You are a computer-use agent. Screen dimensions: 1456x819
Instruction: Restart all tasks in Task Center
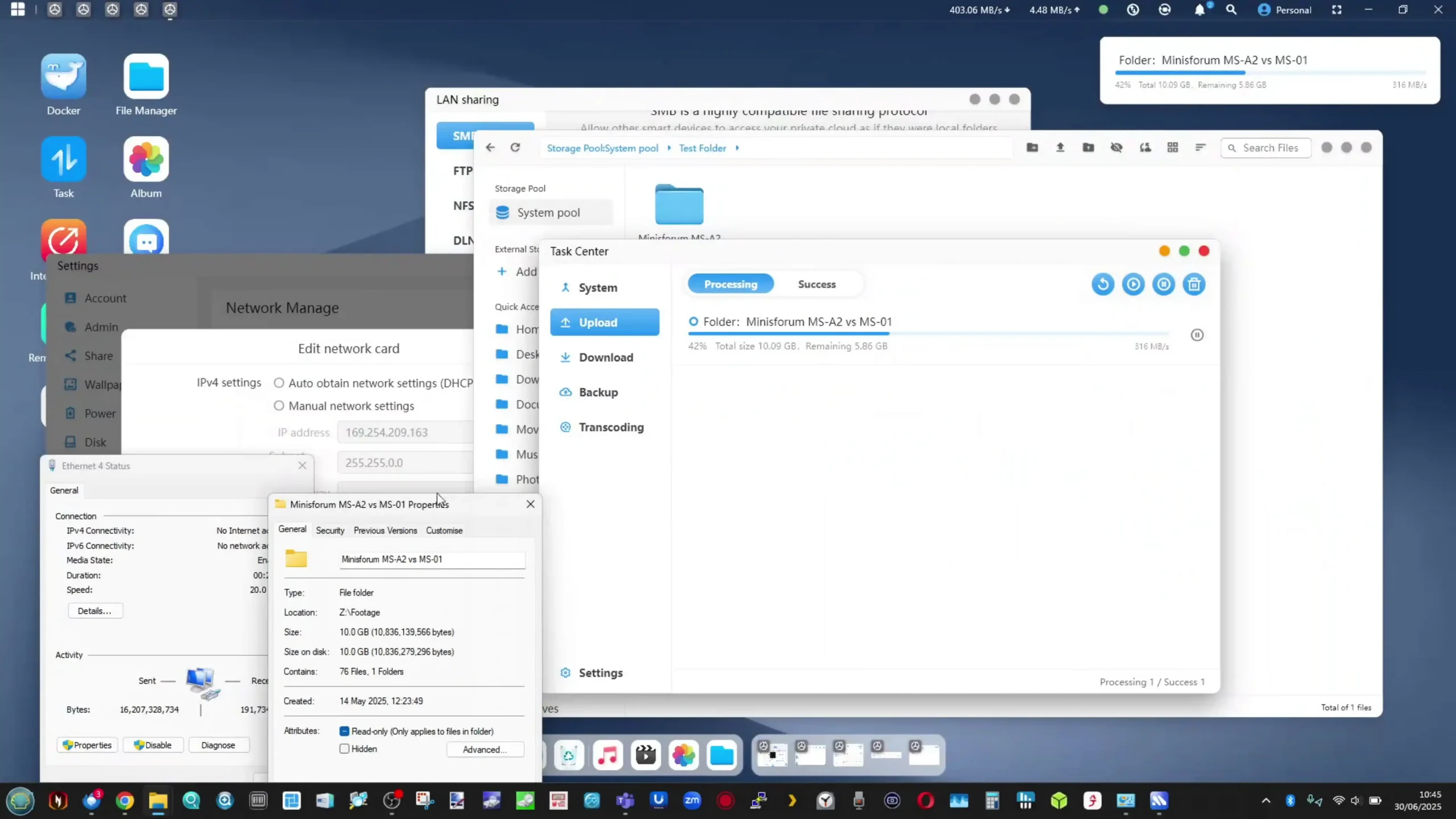click(1103, 284)
